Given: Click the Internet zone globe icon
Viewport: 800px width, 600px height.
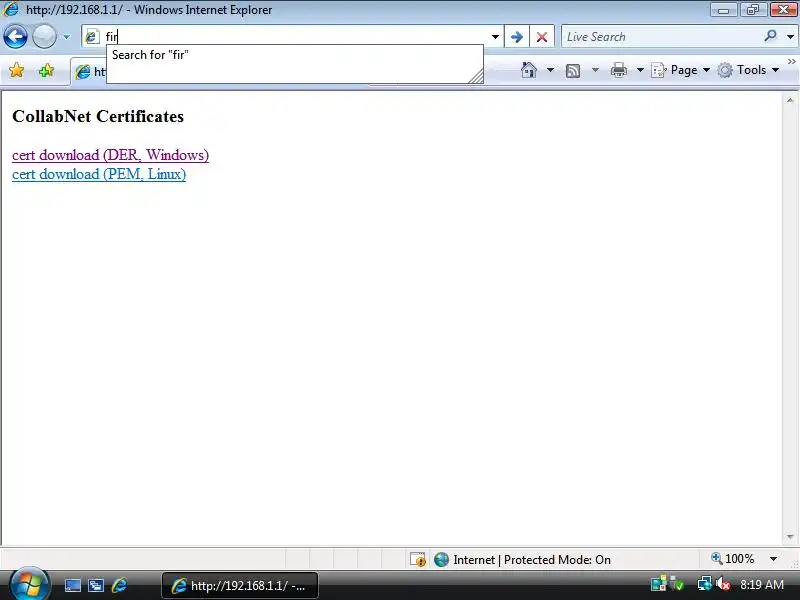Looking at the screenshot, I should 441,560.
